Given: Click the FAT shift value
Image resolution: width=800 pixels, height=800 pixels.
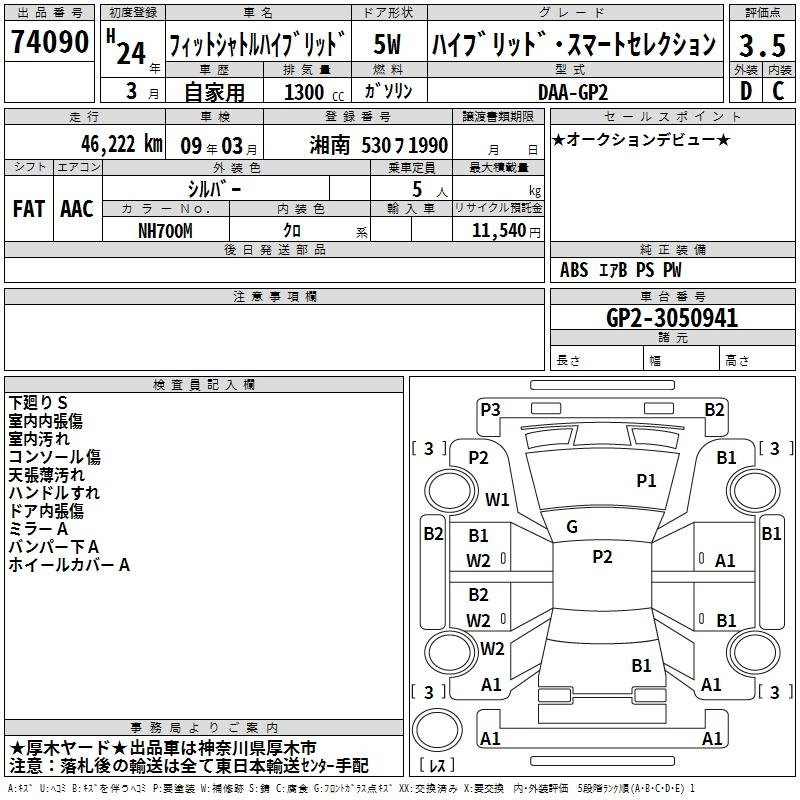Looking at the screenshot, I should (29, 209).
